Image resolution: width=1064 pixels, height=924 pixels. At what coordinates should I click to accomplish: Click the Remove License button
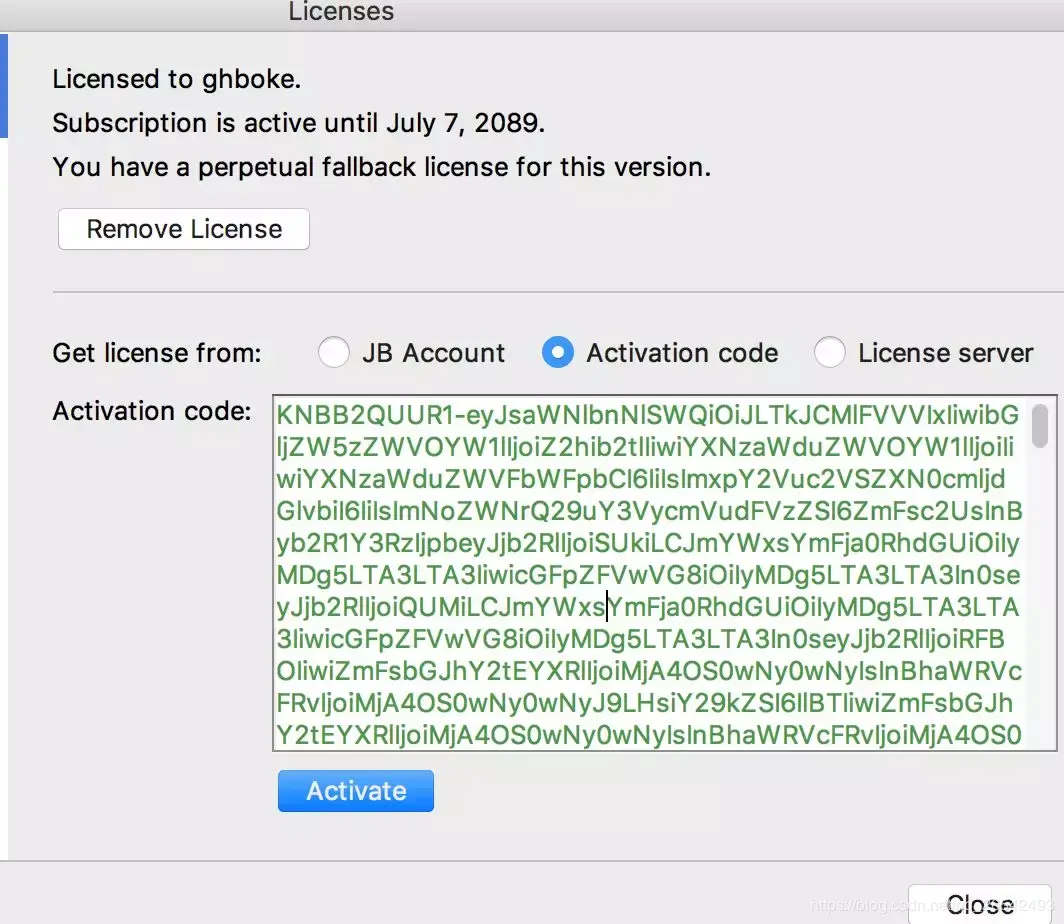coord(184,229)
